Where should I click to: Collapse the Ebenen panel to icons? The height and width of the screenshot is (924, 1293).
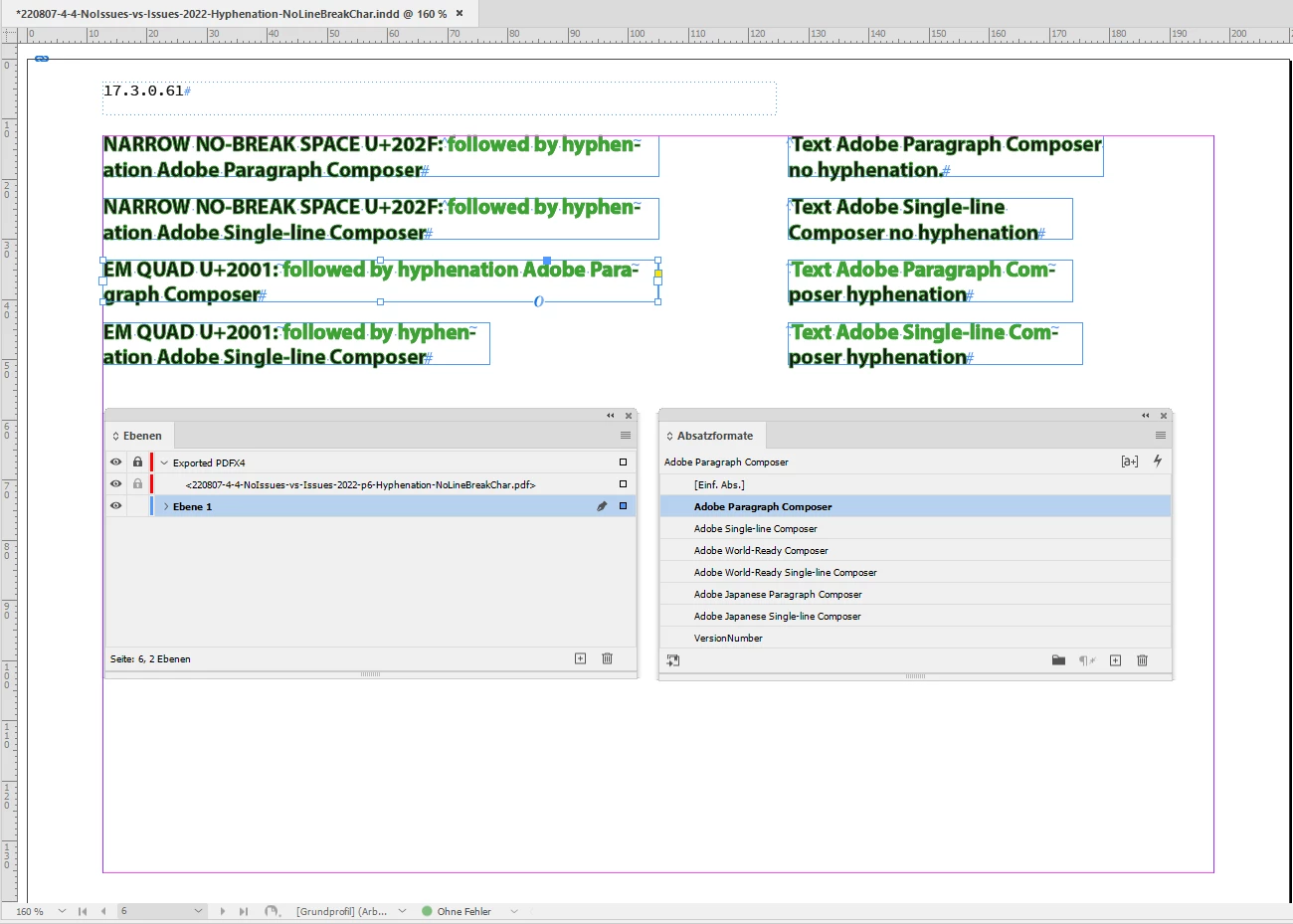[611, 416]
